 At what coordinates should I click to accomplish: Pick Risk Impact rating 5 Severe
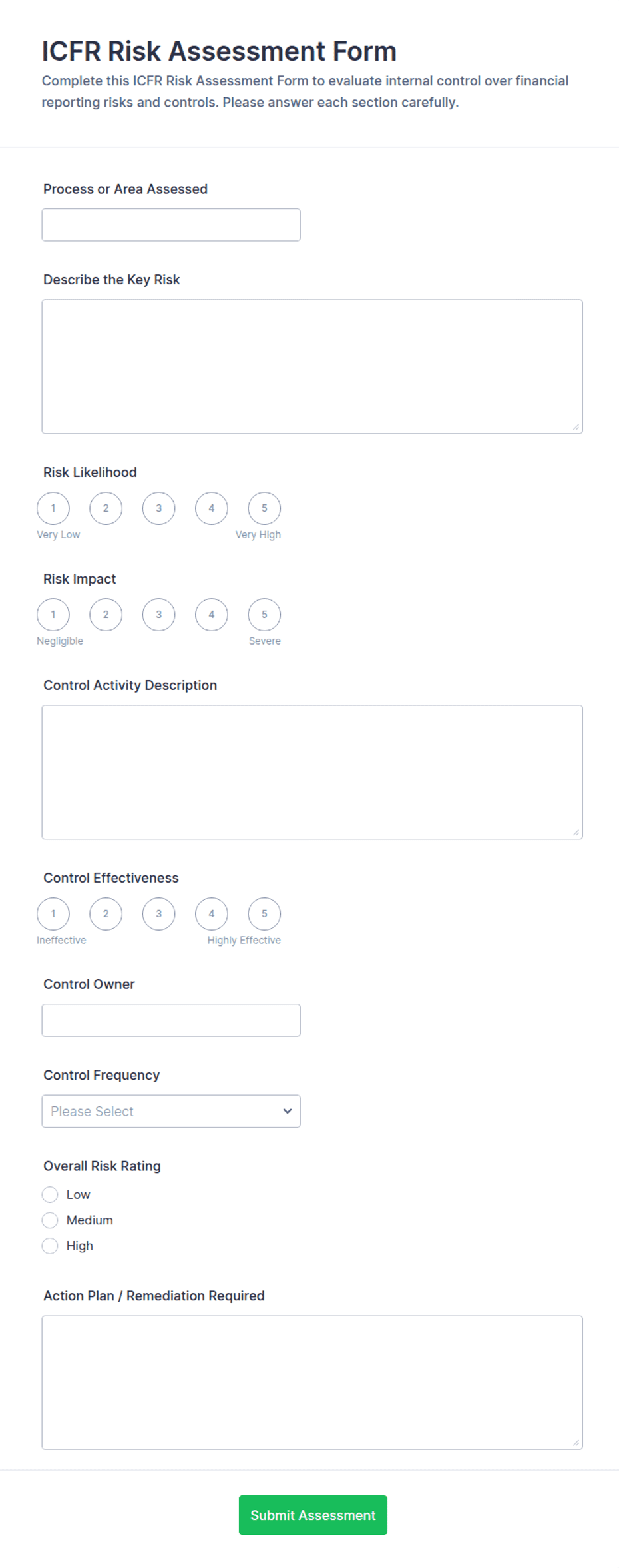point(264,615)
